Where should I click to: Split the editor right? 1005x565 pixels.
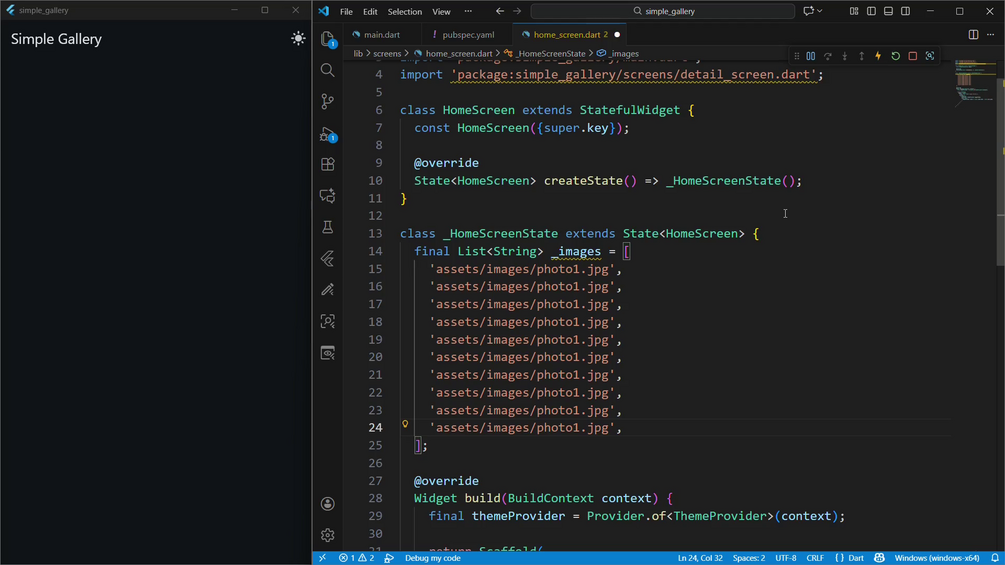point(974,35)
